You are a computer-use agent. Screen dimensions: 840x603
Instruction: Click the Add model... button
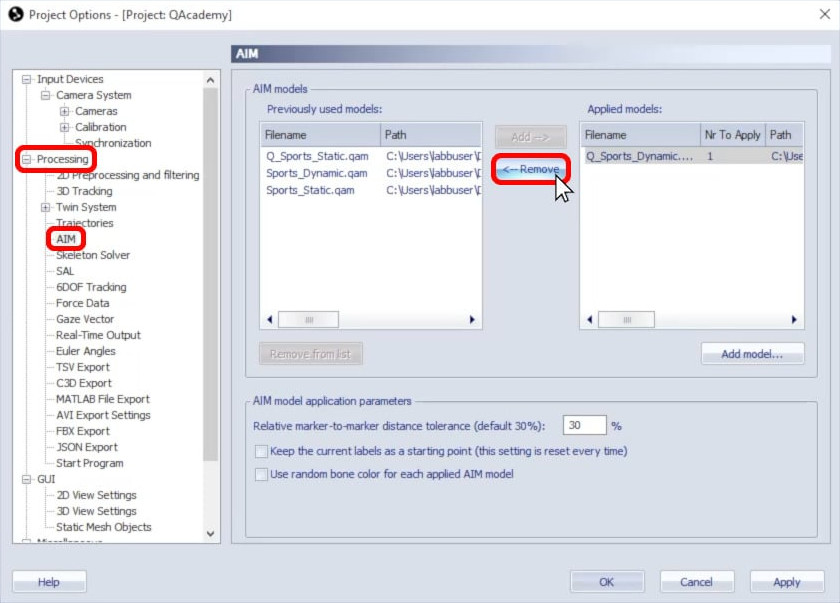pyautogui.click(x=752, y=354)
